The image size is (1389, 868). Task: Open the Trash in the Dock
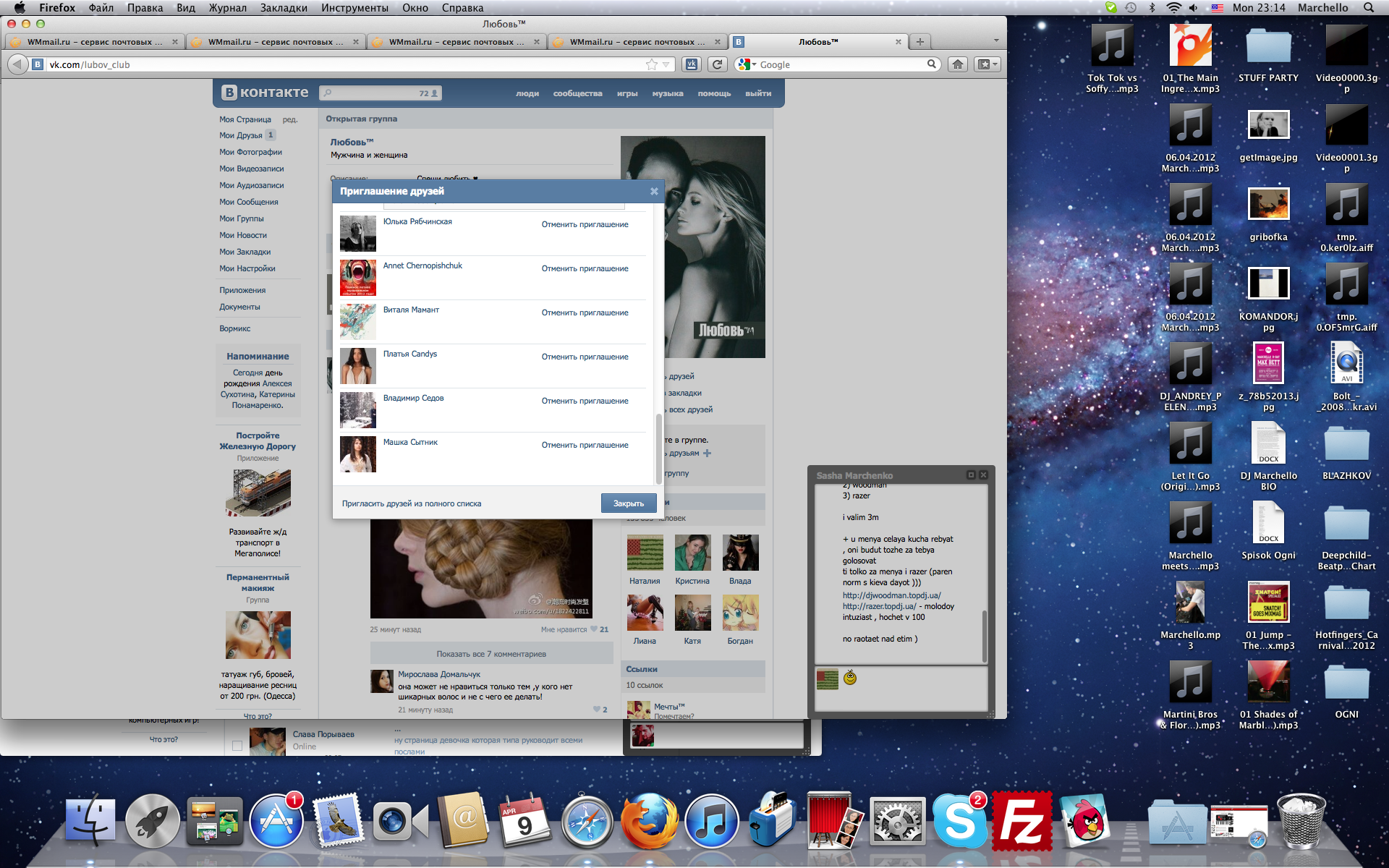[1301, 822]
